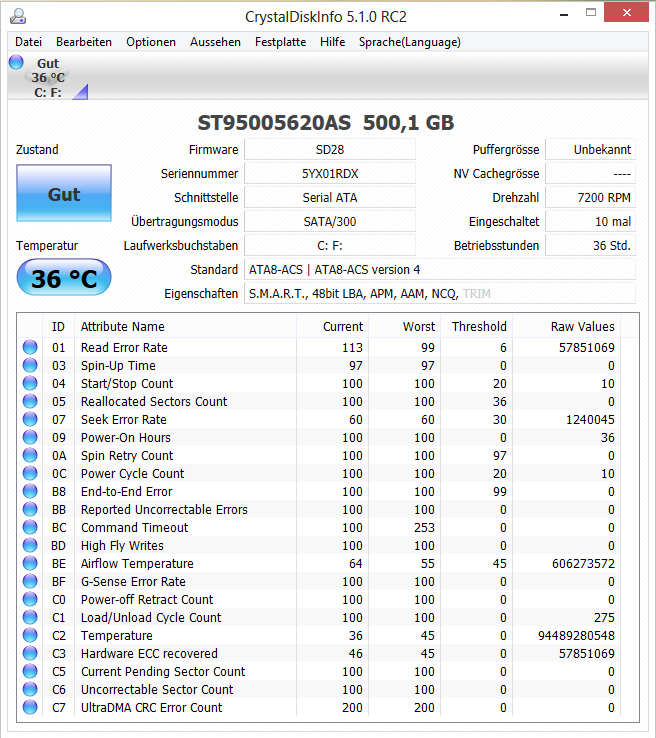Image resolution: width=656 pixels, height=738 pixels.
Task: Close the CrystalDiskInfo window
Action: [x=626, y=12]
